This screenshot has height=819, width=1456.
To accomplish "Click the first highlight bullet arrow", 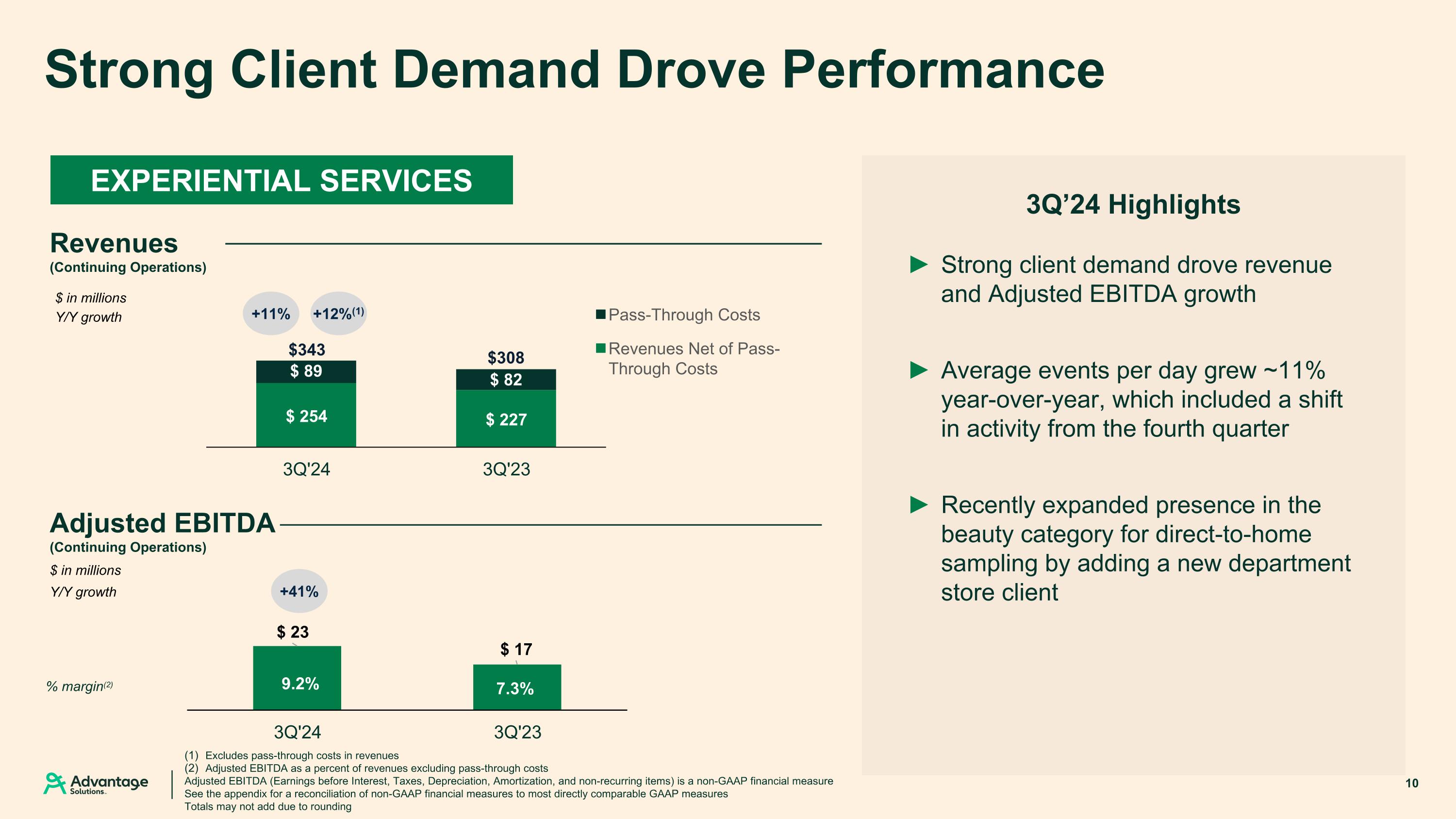I will 918,265.
